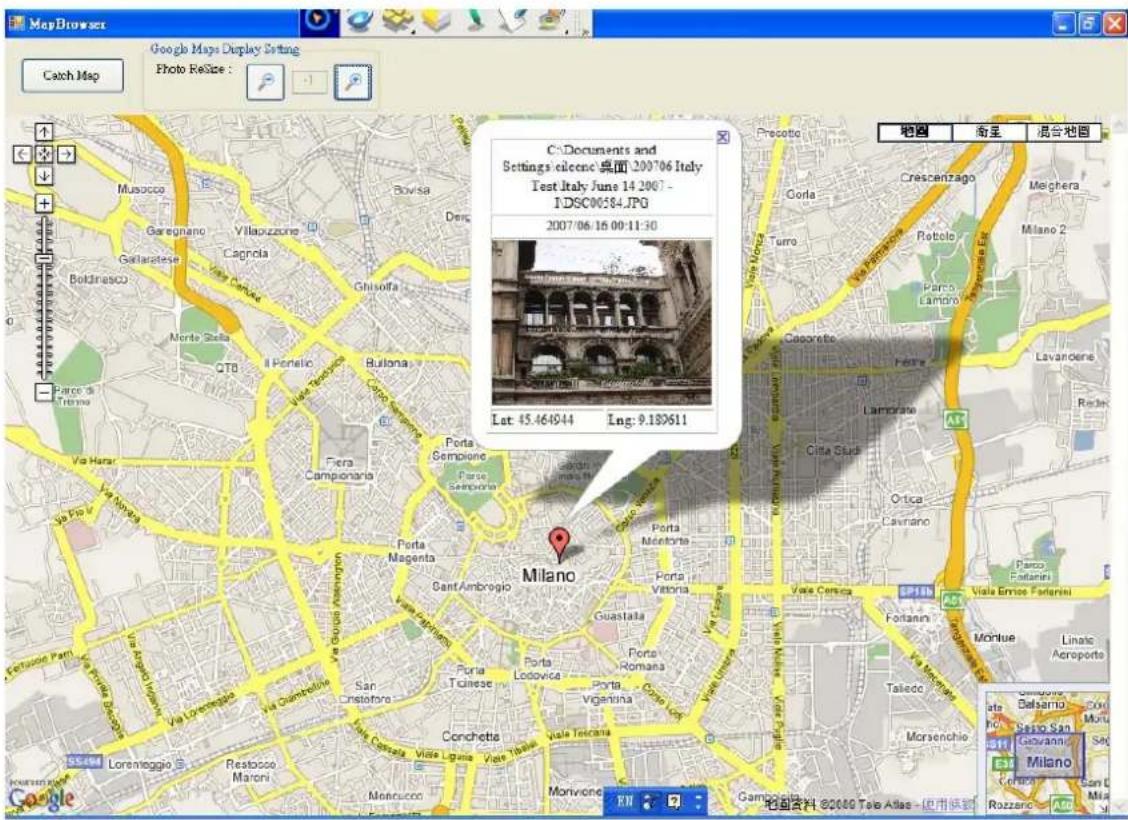Viewport: 1128px width, 820px height.
Task: Click the Parco Lambro map label
Action: [939, 294]
